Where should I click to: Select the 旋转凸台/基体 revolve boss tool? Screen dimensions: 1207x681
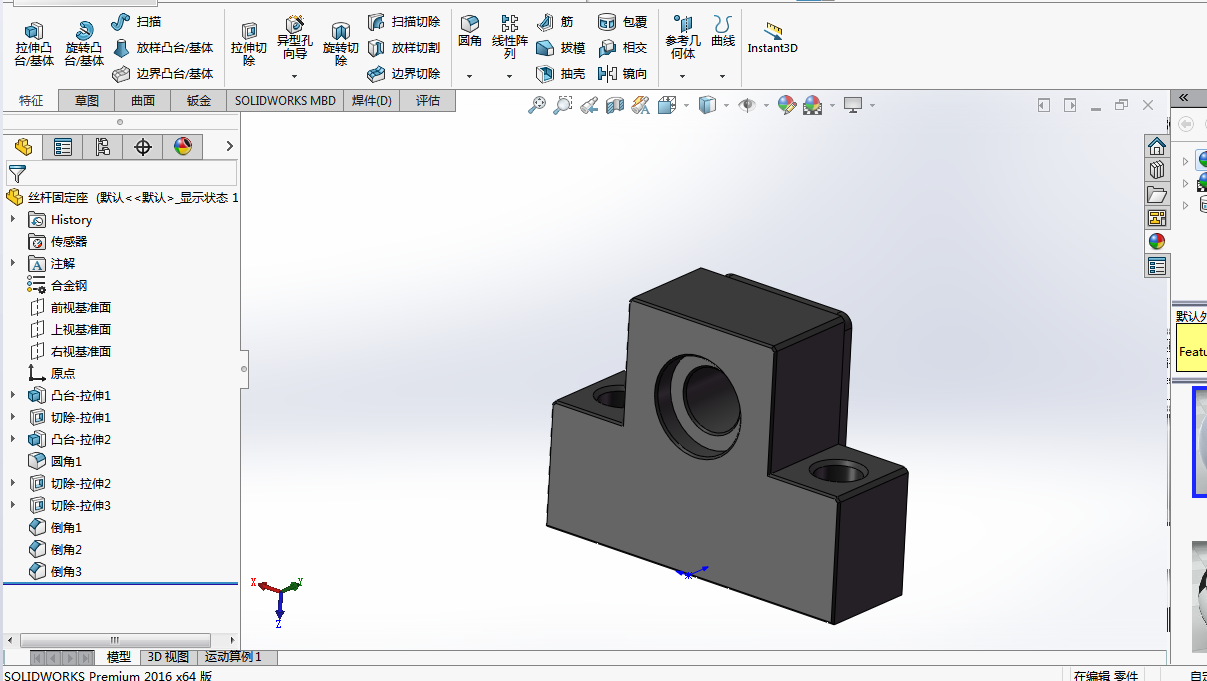coord(84,44)
